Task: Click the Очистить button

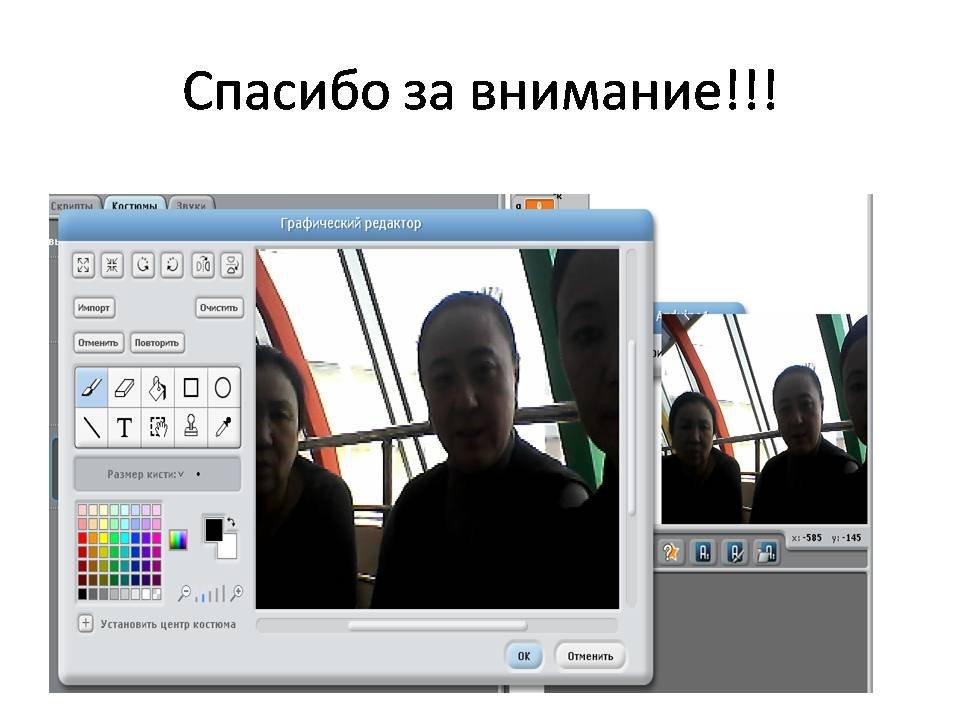Action: [219, 308]
